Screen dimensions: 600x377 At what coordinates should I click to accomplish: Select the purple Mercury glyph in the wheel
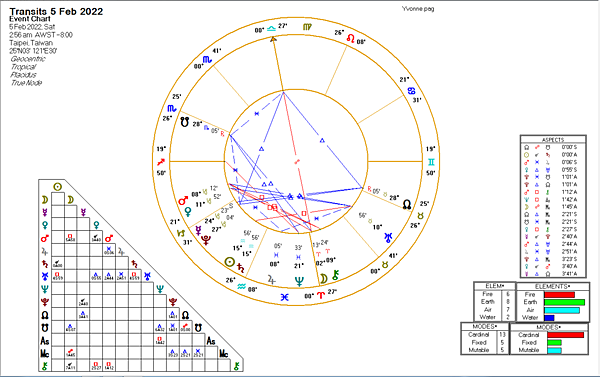198,230
